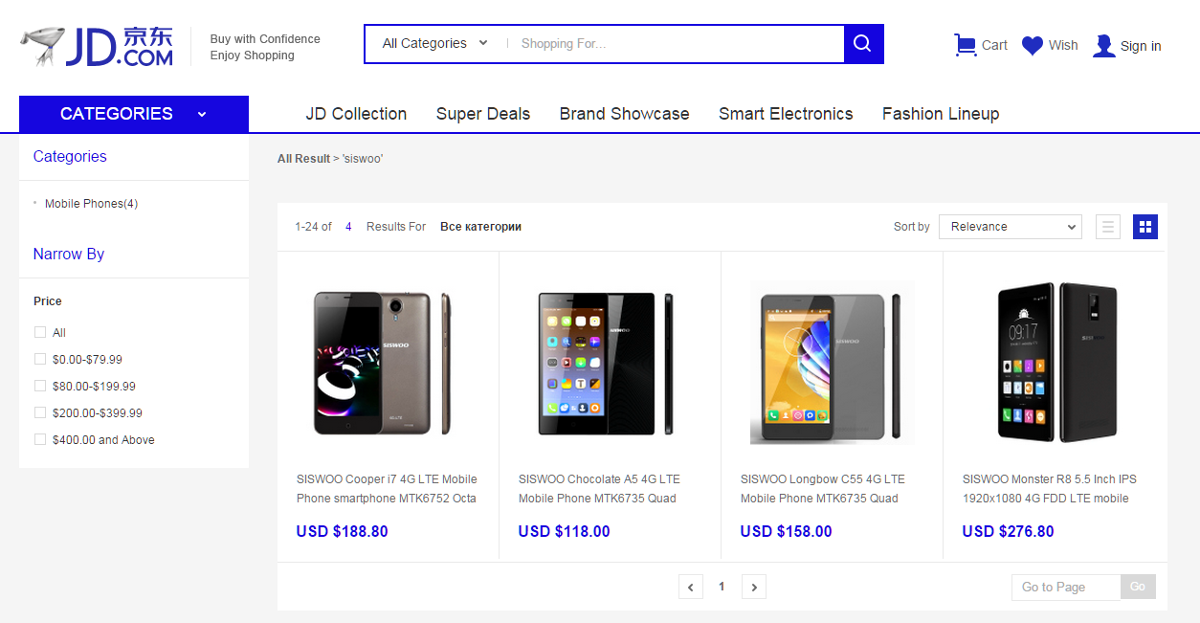This screenshot has height=623, width=1200.
Task: Click the magnifier search button
Action: click(864, 44)
